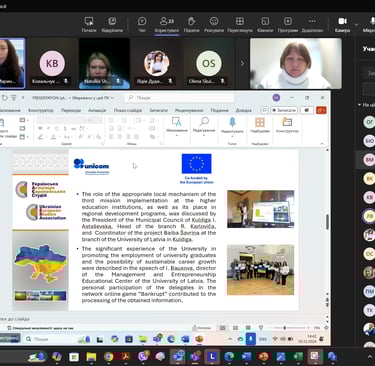This screenshot has height=366, width=375.
Task: Open the Рецензування ribbon tab
Action: coord(189,110)
